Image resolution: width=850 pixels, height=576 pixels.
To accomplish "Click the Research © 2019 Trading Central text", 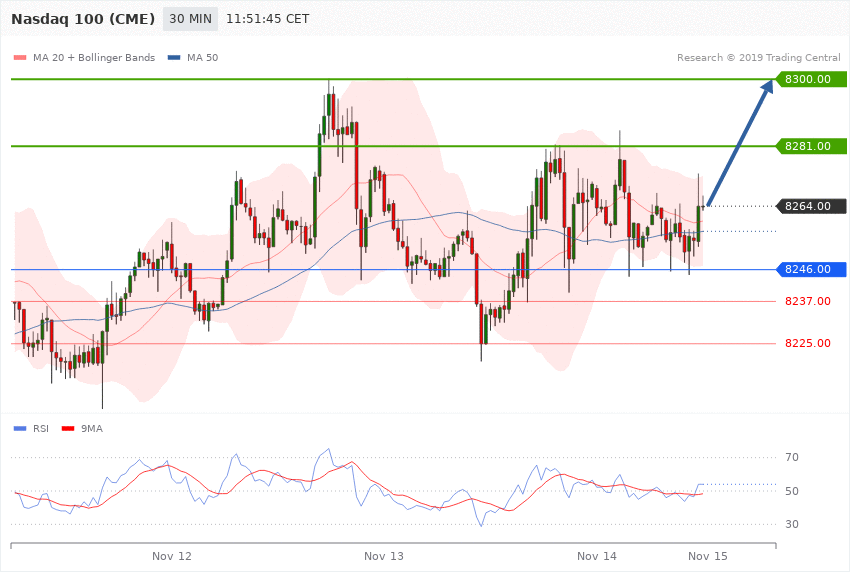I will click(x=758, y=57).
